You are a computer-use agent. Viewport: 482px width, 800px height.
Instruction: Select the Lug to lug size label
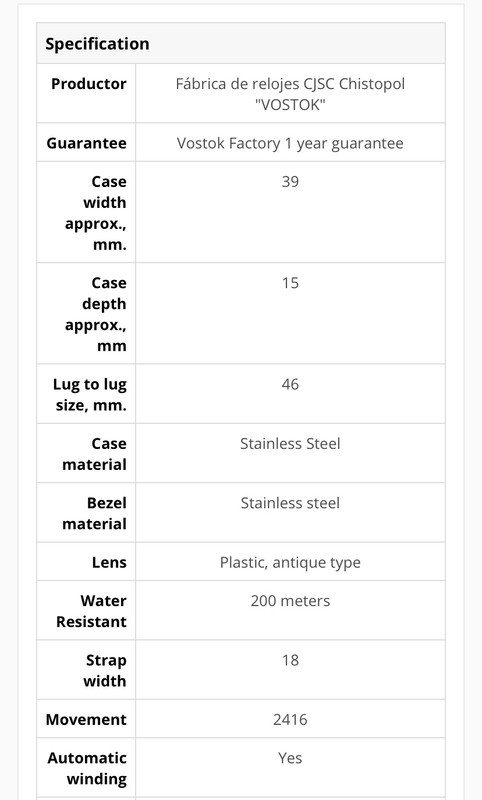(x=90, y=394)
